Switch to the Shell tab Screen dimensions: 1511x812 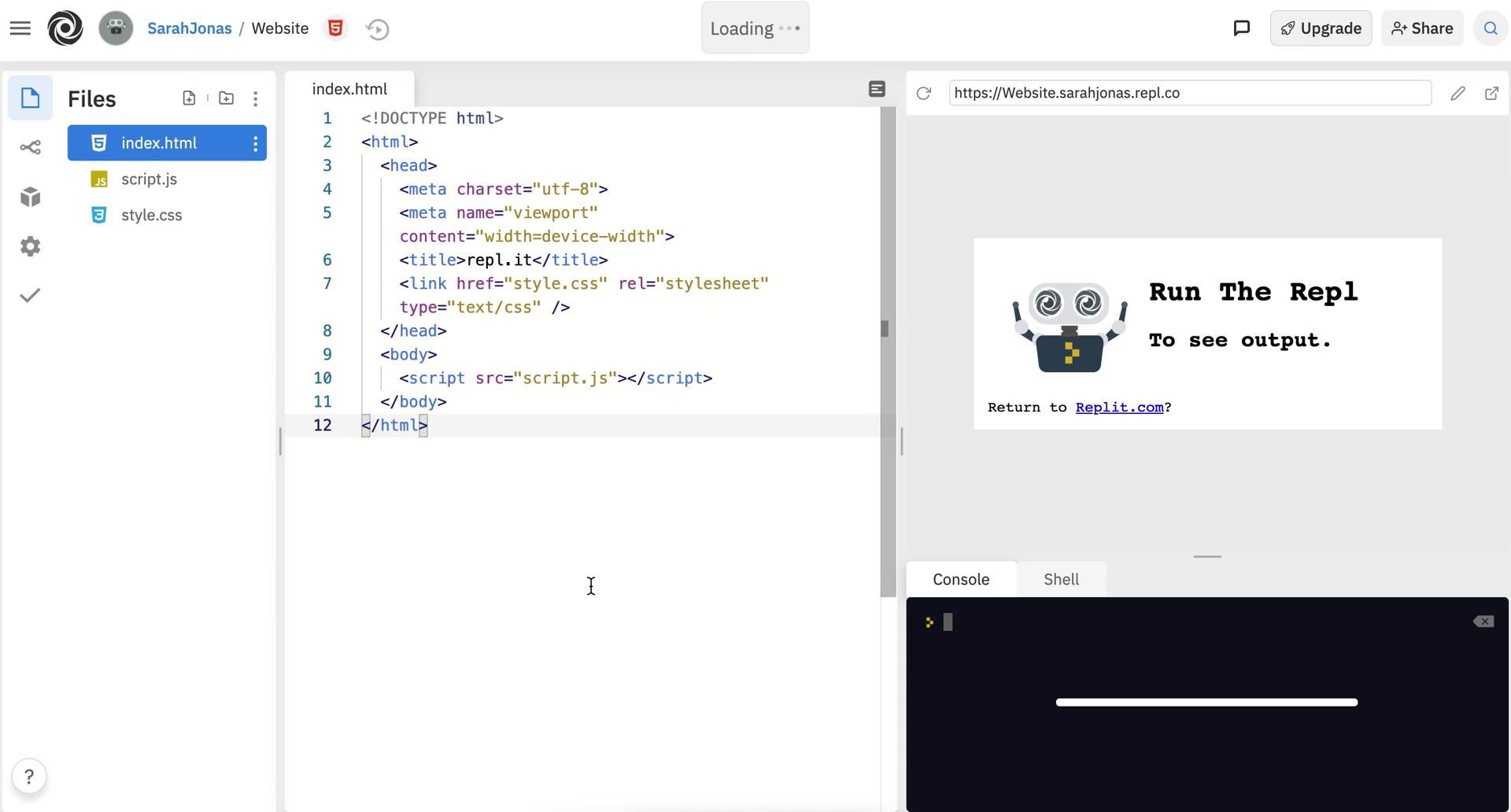click(x=1061, y=579)
